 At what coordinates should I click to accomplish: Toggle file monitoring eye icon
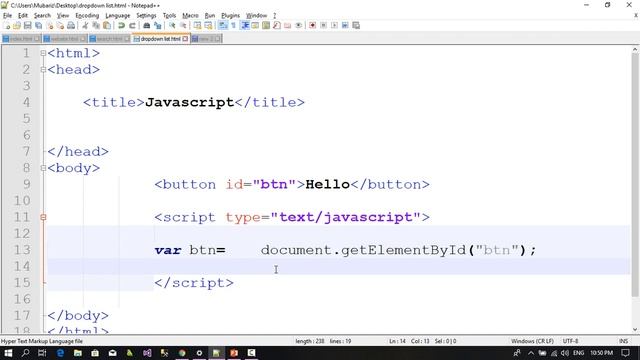pos(299,26)
